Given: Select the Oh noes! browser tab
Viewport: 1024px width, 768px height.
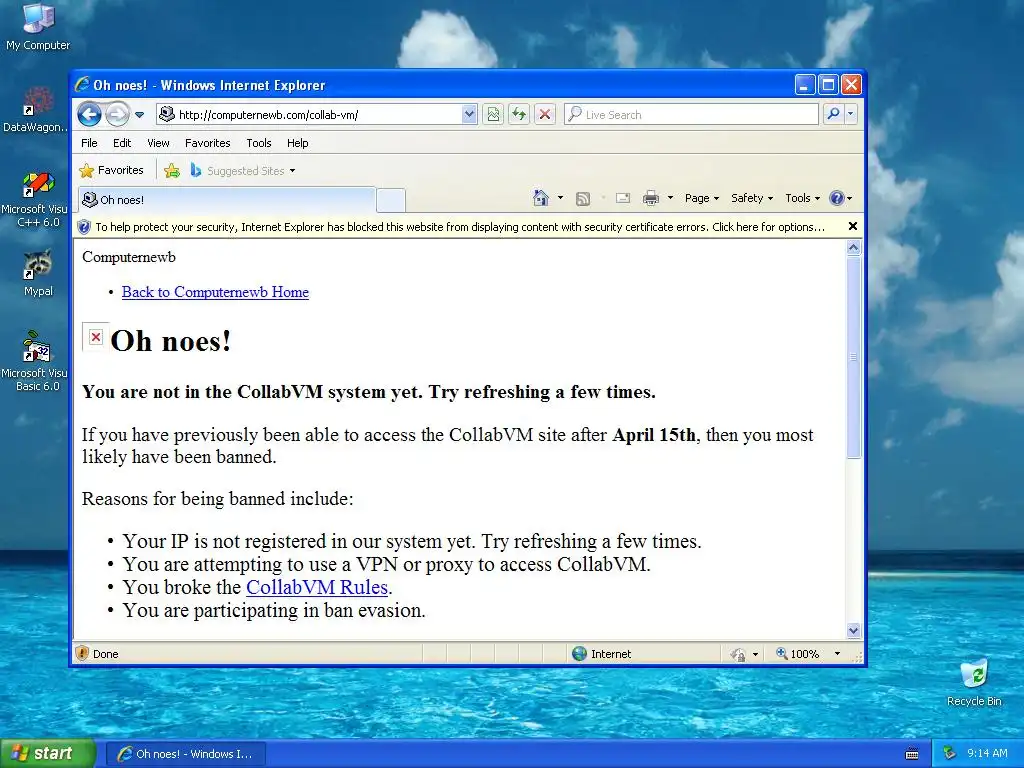Looking at the screenshot, I should pos(227,200).
